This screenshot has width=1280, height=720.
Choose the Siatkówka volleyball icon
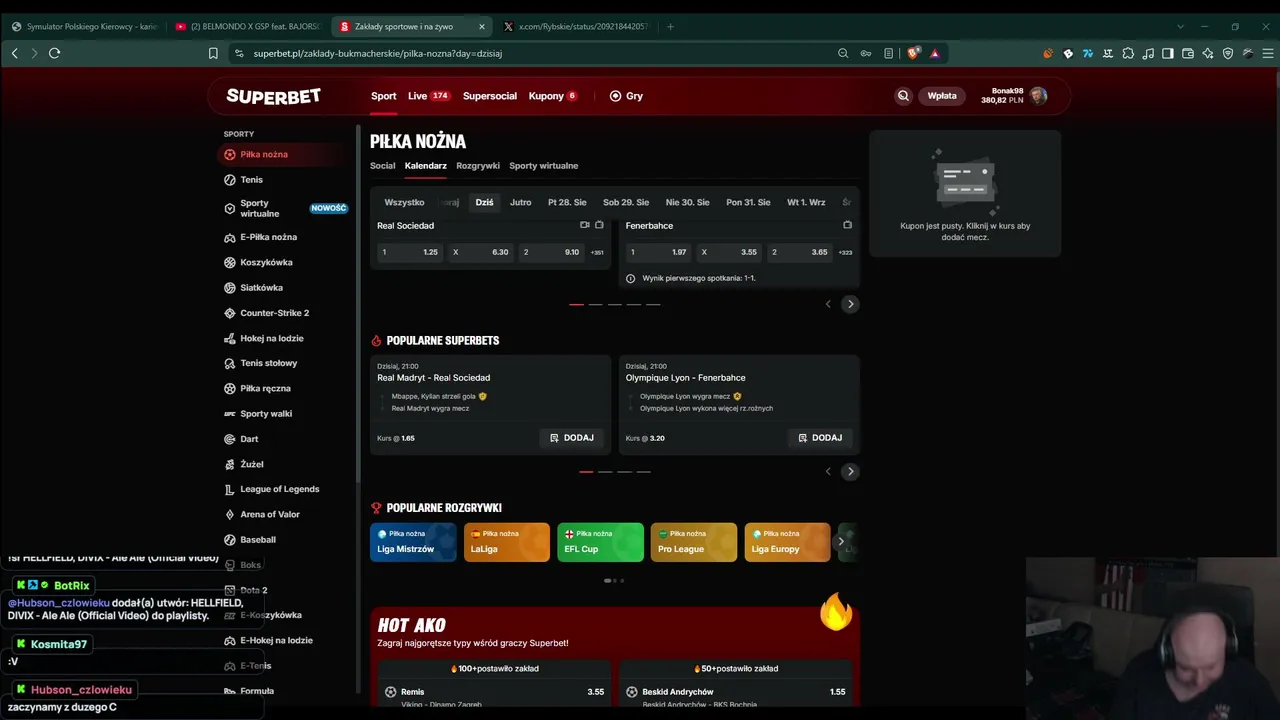tap(230, 288)
